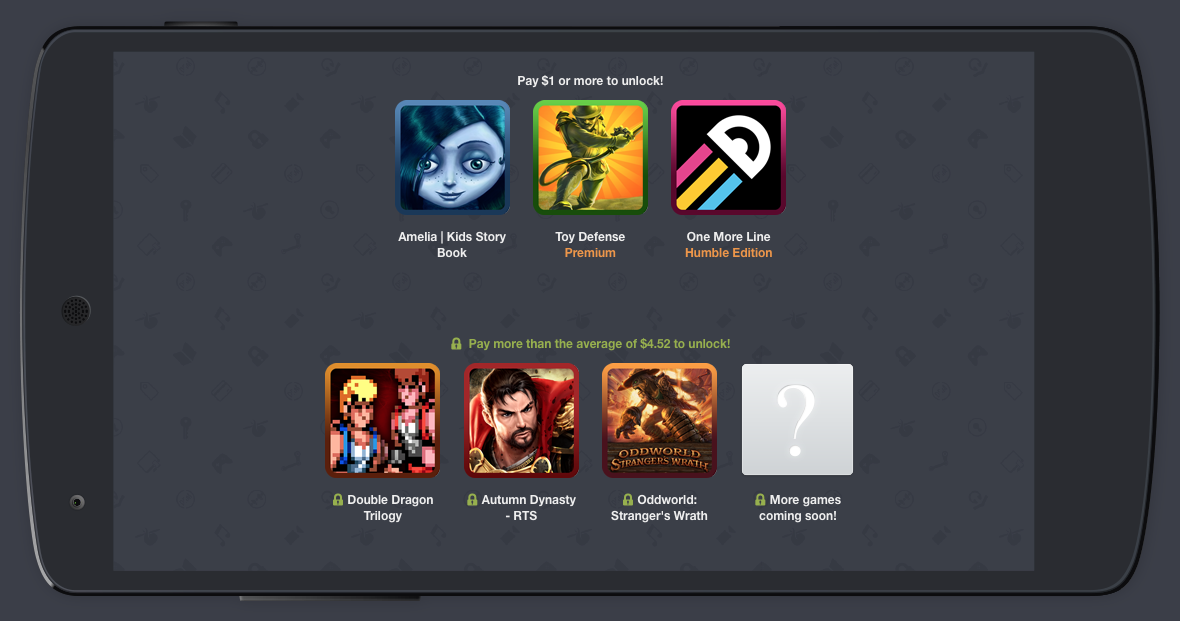1180x621 pixels.
Task: Open the Amelia Kids Story Book icon
Action: (452, 157)
